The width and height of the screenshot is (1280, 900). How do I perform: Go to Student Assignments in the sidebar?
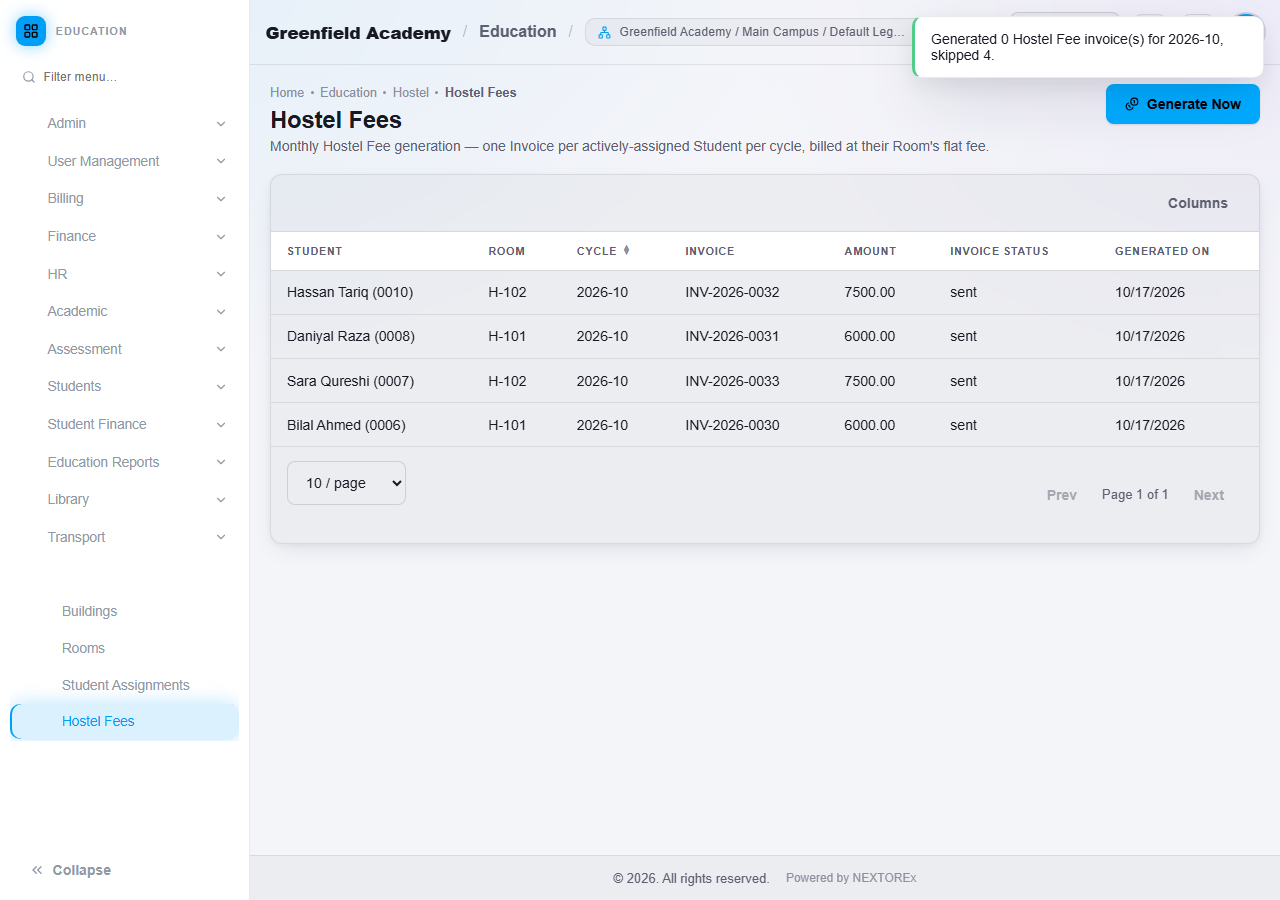[124, 685]
